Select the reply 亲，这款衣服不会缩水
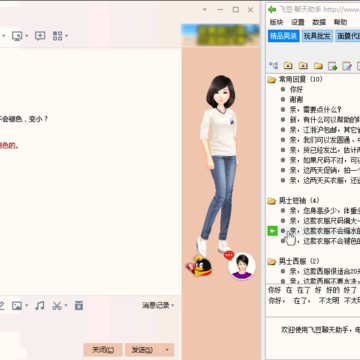Image resolution: width=360 pixels, height=360 pixels. click(x=325, y=231)
